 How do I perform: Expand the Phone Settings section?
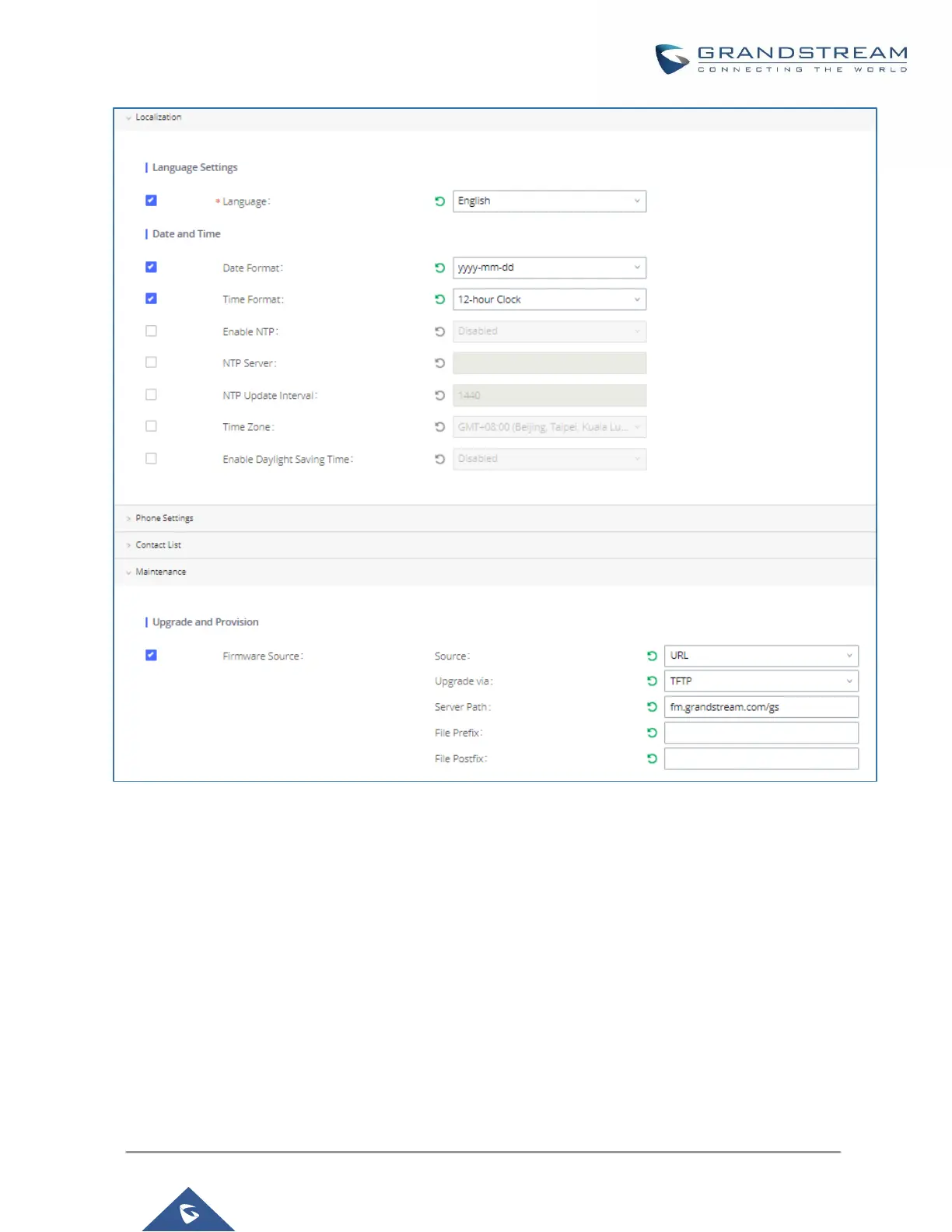click(164, 518)
